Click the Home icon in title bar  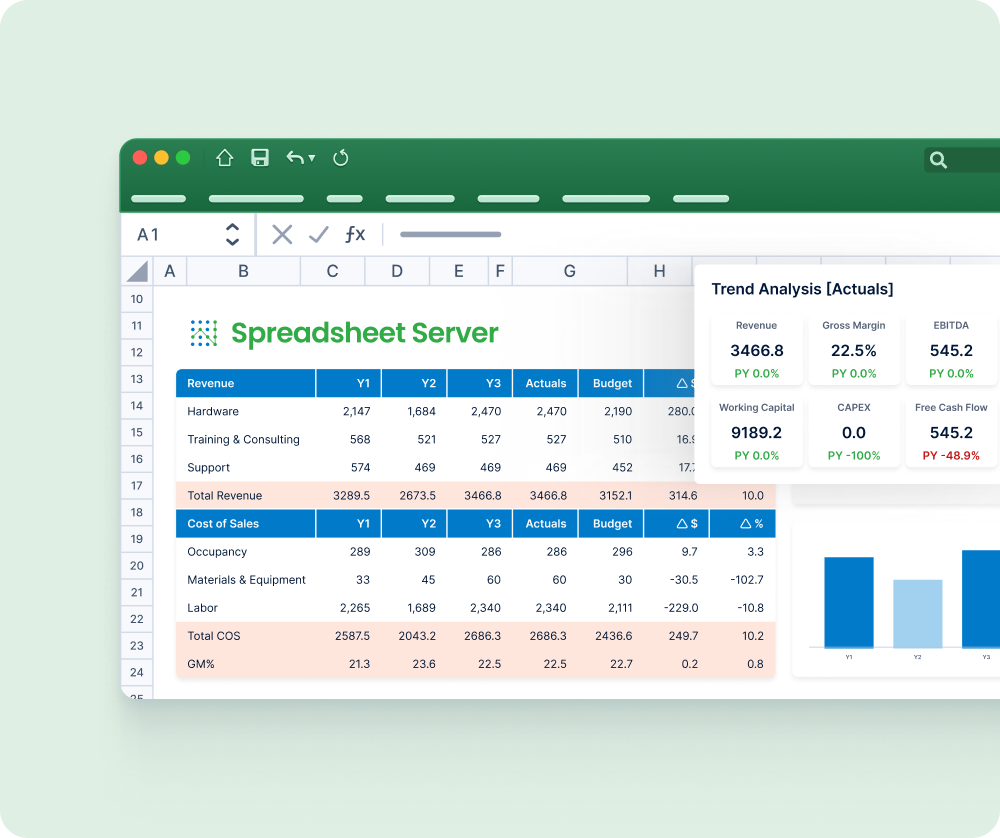coord(224,157)
